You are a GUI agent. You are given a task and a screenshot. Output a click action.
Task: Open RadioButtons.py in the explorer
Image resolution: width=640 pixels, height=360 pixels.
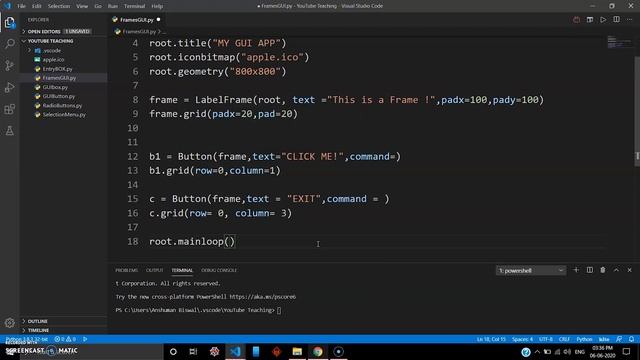(x=62, y=105)
